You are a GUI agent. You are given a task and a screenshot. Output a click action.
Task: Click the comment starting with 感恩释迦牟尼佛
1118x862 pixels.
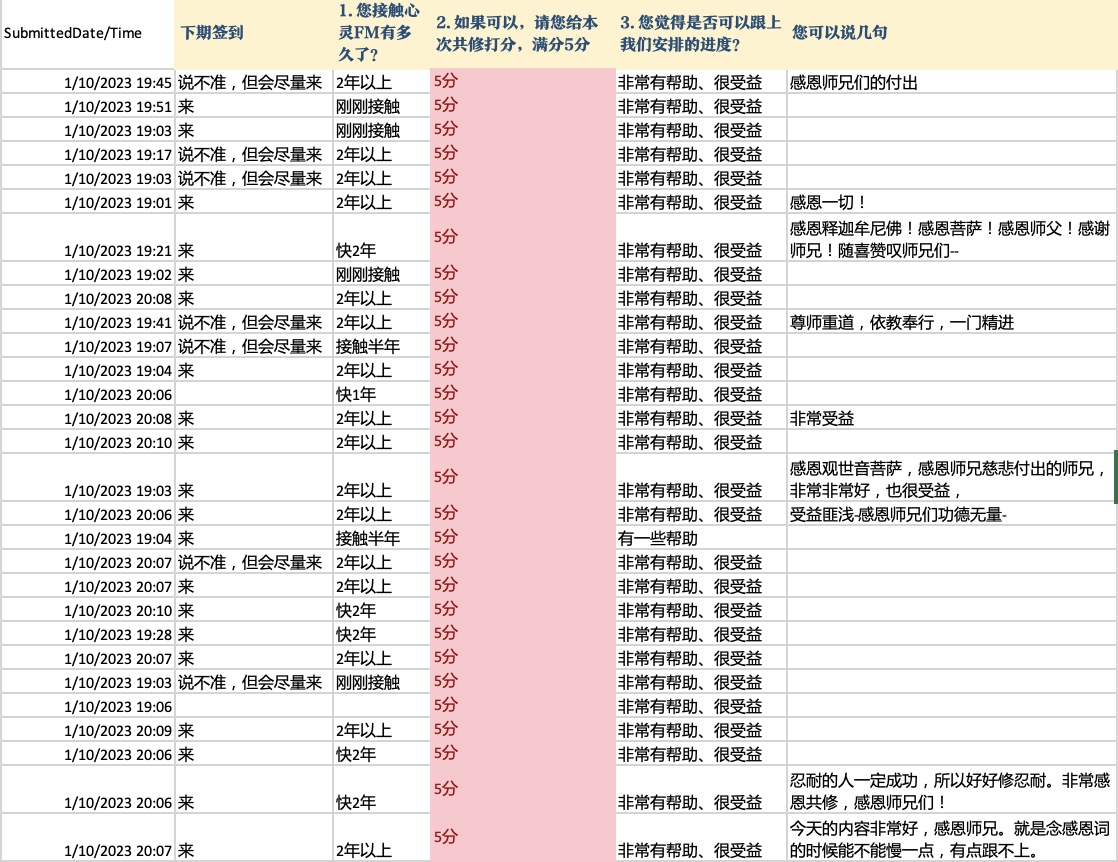coord(949,238)
